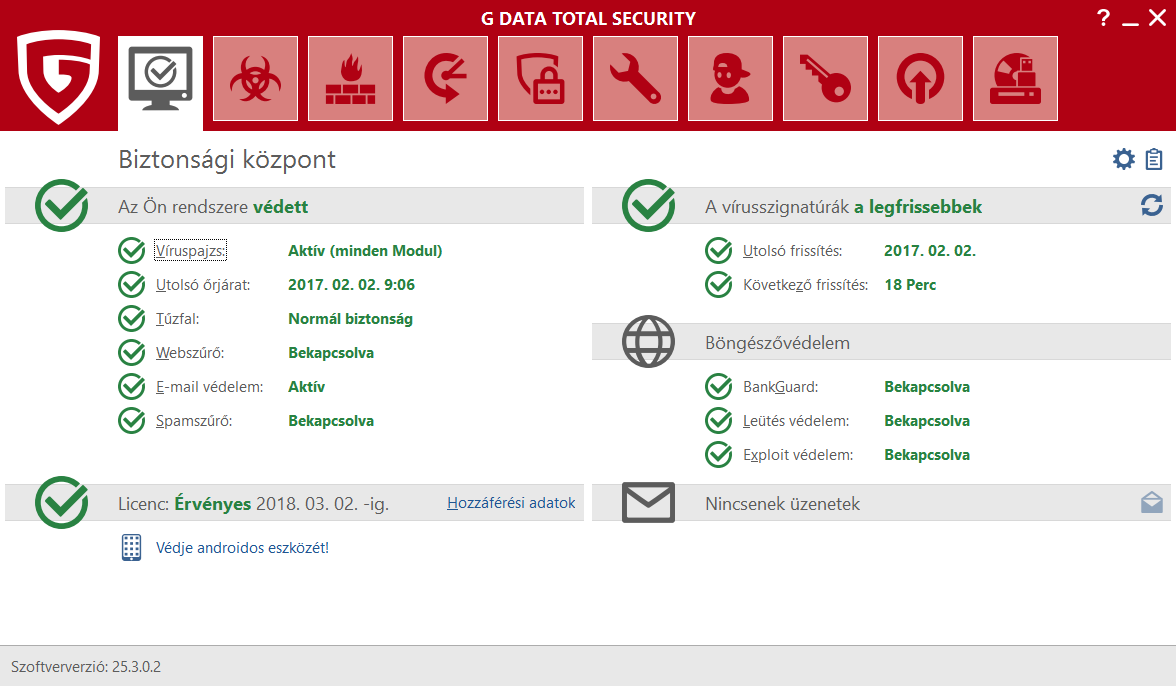Click the checkmark icon next to BankGuard
Image resolution: width=1176 pixels, height=686 pixels.
tap(719, 387)
